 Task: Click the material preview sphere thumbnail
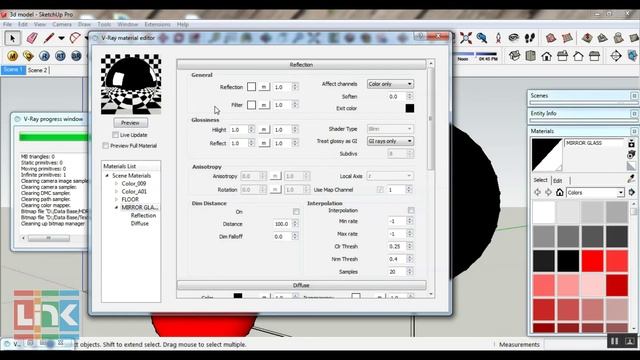coord(131,84)
